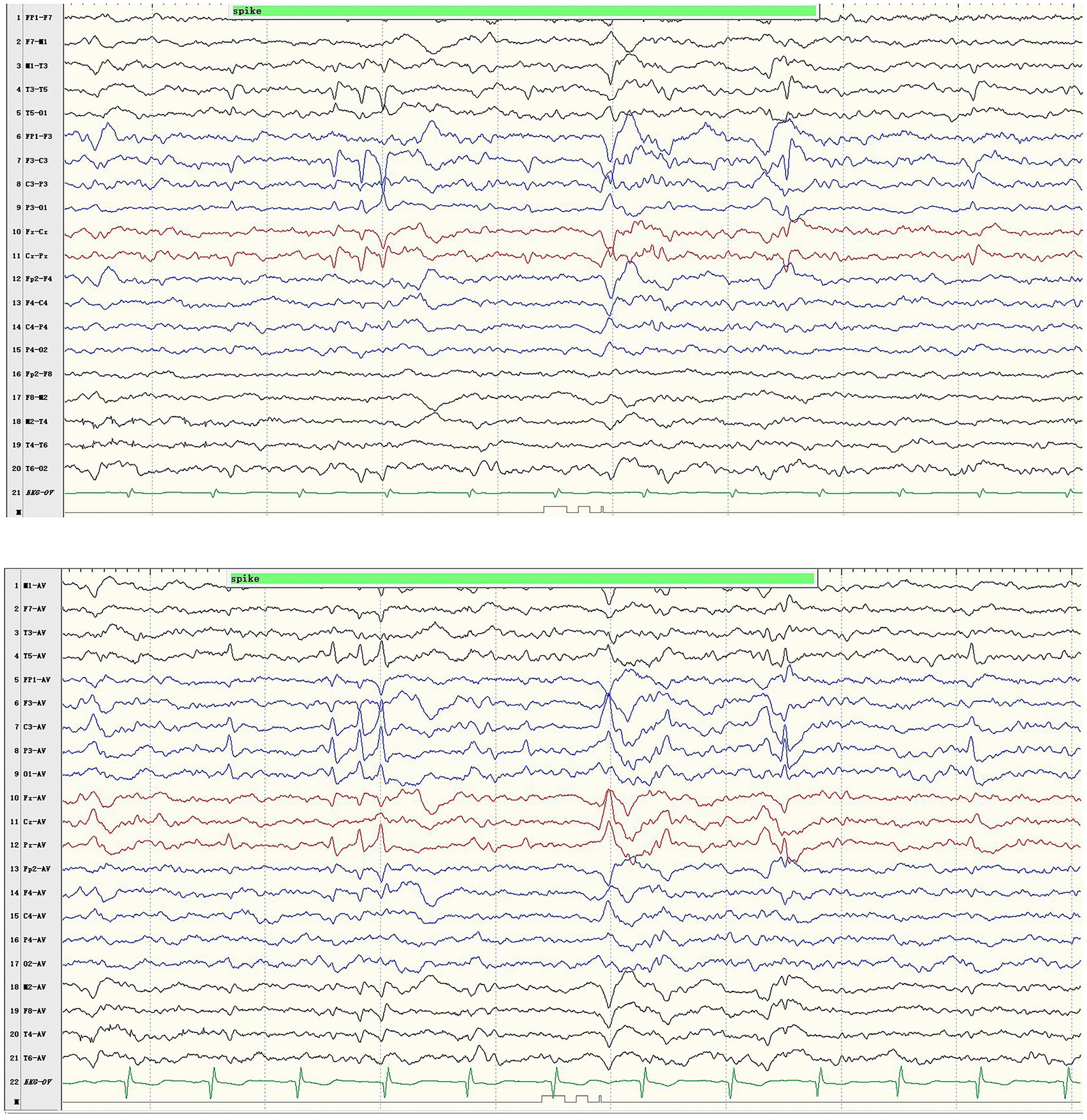Select channel label P4-O2
This screenshot has height=1120, width=1087.
pos(37,350)
